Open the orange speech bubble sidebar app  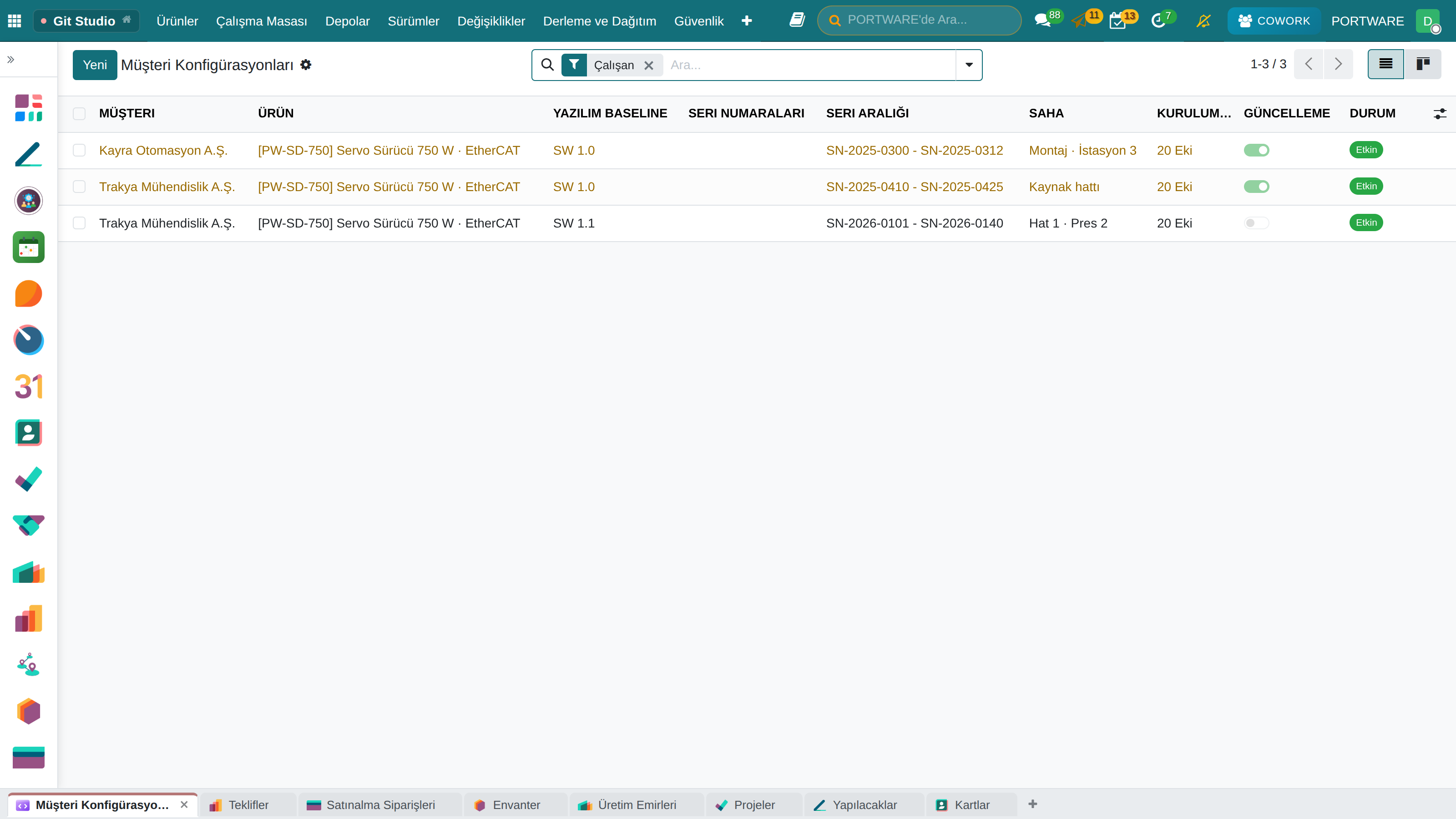28,293
